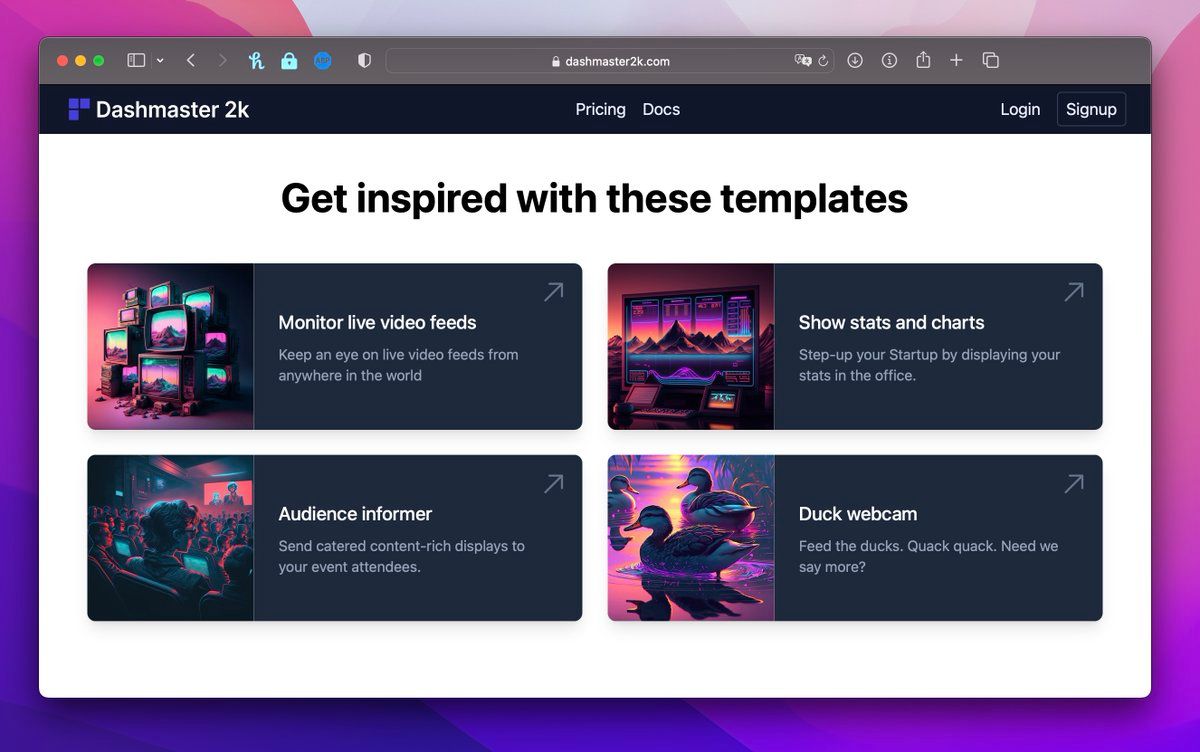This screenshot has width=1200, height=752.
Task: Open the Honey extension icon
Action: (x=256, y=61)
